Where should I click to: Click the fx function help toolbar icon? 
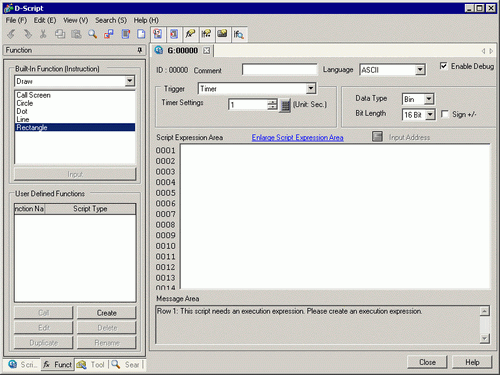(190, 34)
